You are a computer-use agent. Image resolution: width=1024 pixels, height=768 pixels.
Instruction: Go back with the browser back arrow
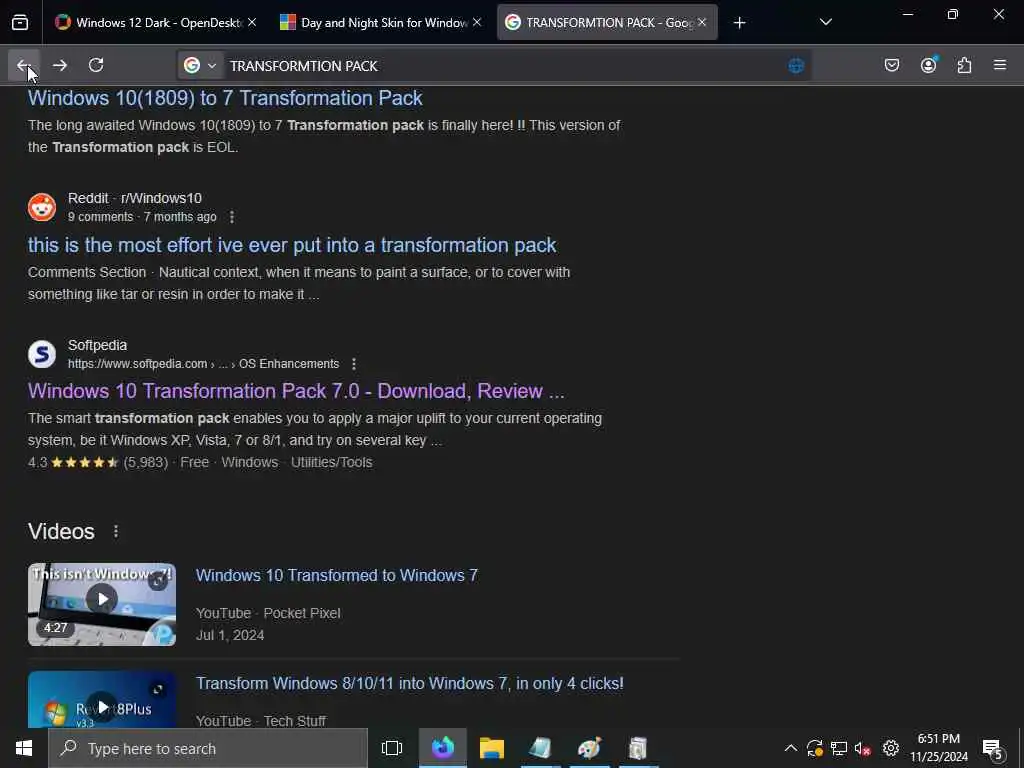24,65
